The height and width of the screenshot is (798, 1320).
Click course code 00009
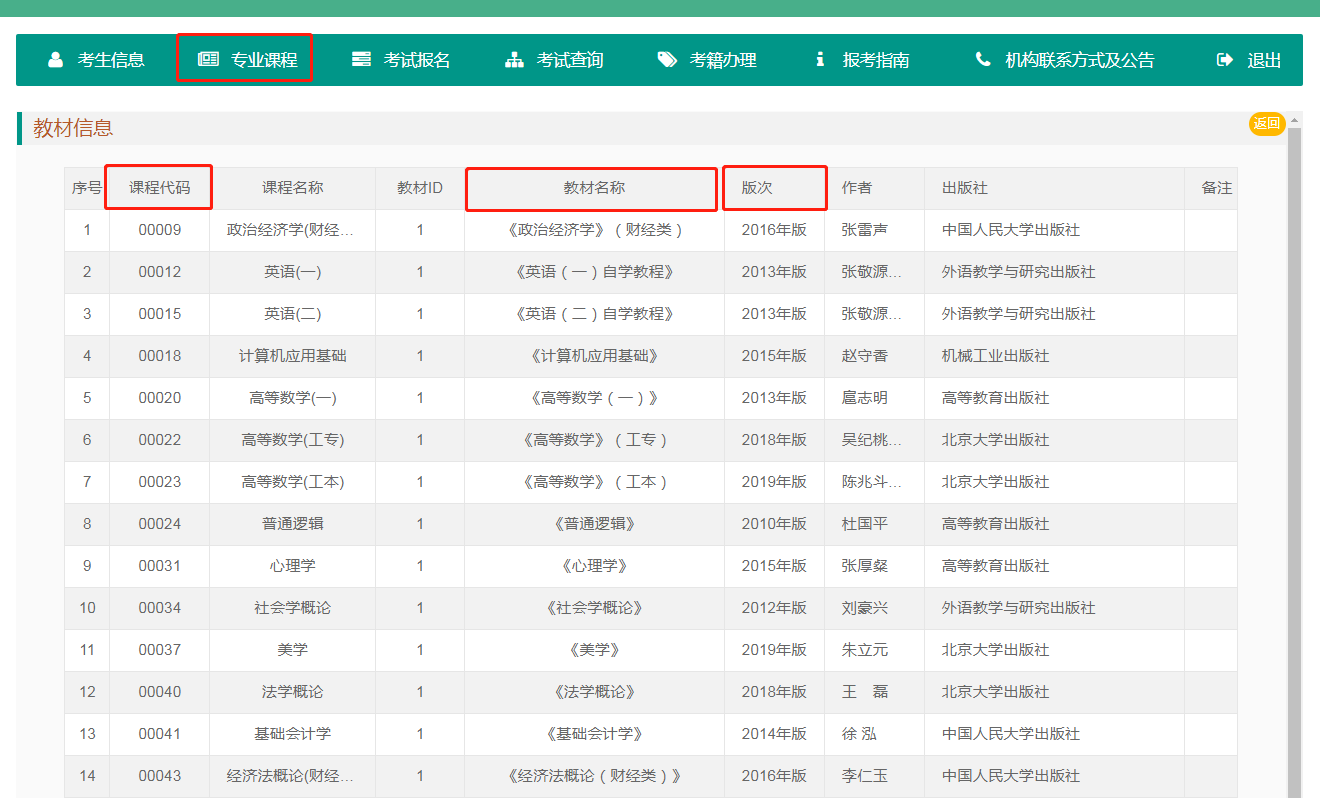[x=160, y=230]
